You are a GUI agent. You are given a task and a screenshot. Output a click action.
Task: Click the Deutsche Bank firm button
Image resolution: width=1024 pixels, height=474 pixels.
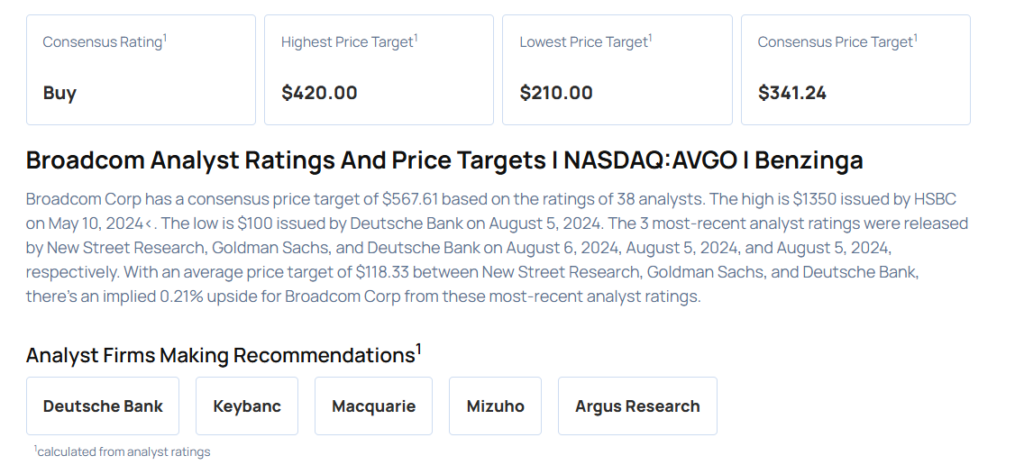(x=103, y=406)
